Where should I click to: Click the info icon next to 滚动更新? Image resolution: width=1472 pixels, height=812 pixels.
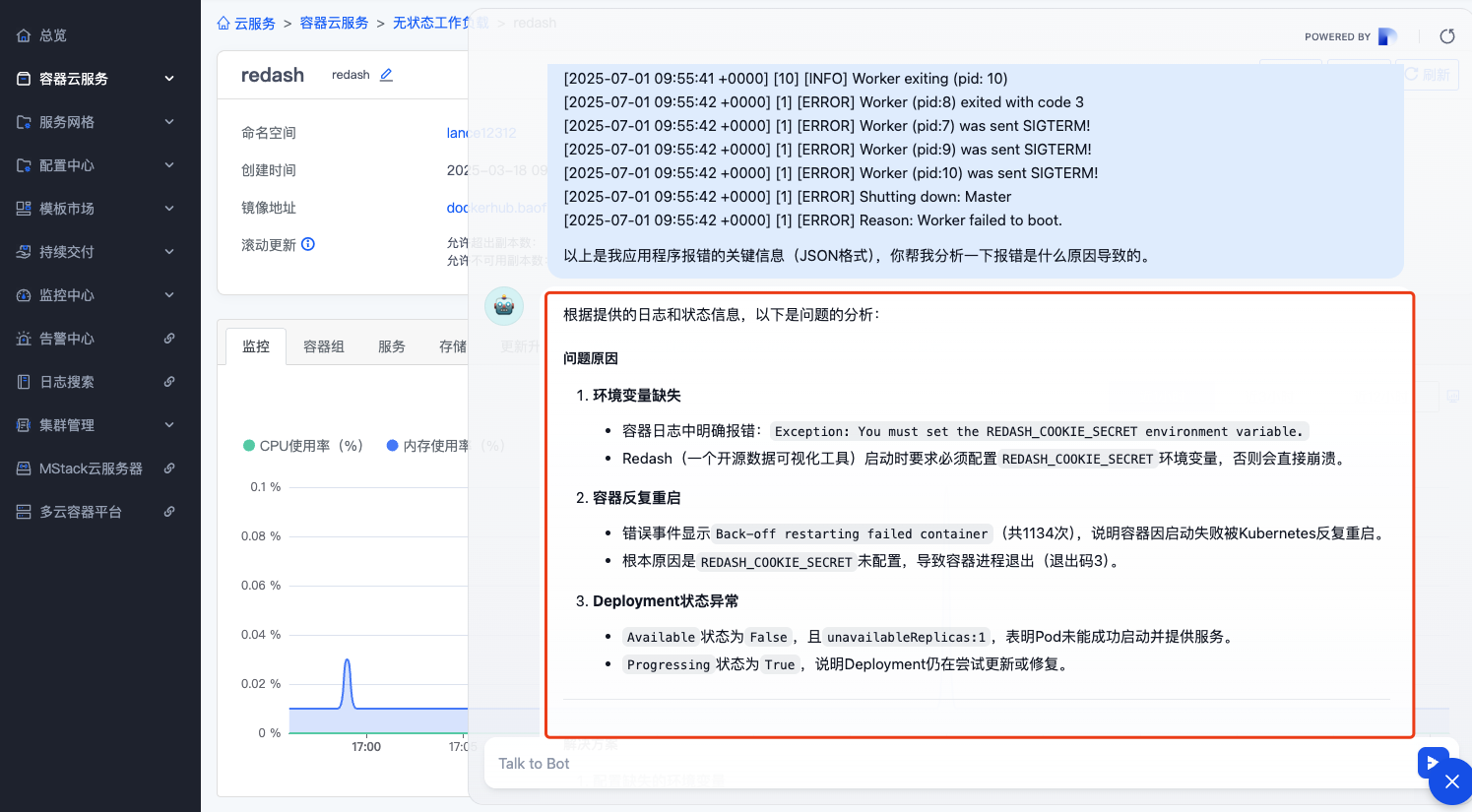[x=308, y=244]
